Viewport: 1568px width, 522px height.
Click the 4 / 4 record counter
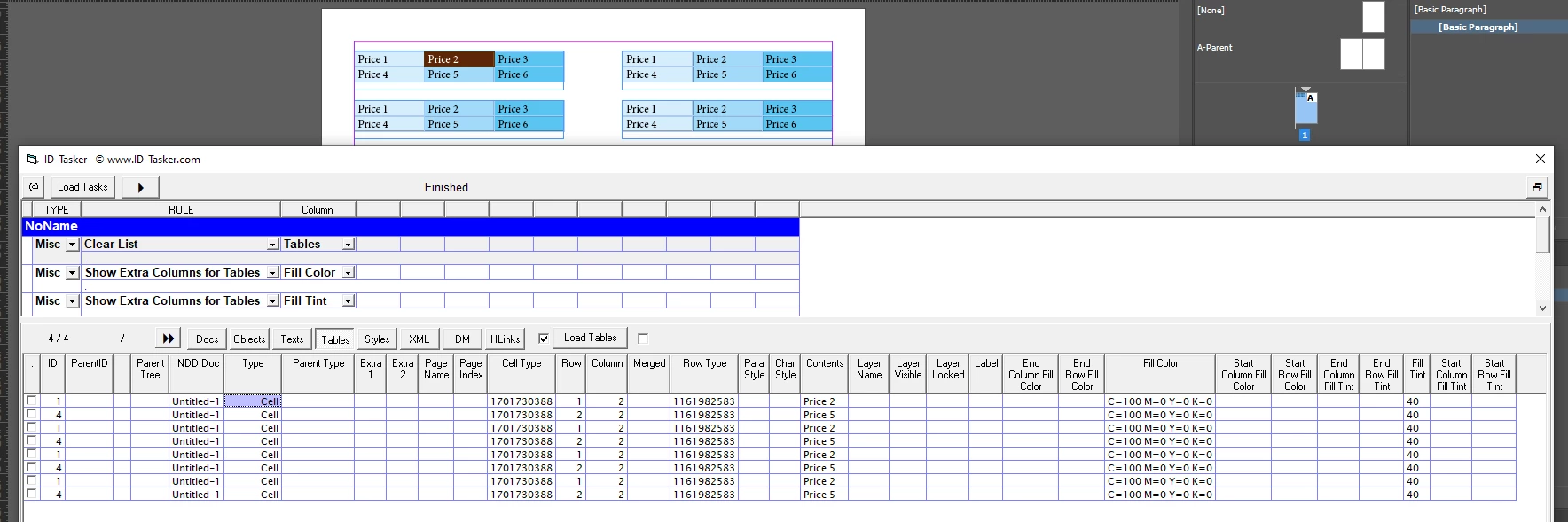pyautogui.click(x=59, y=339)
